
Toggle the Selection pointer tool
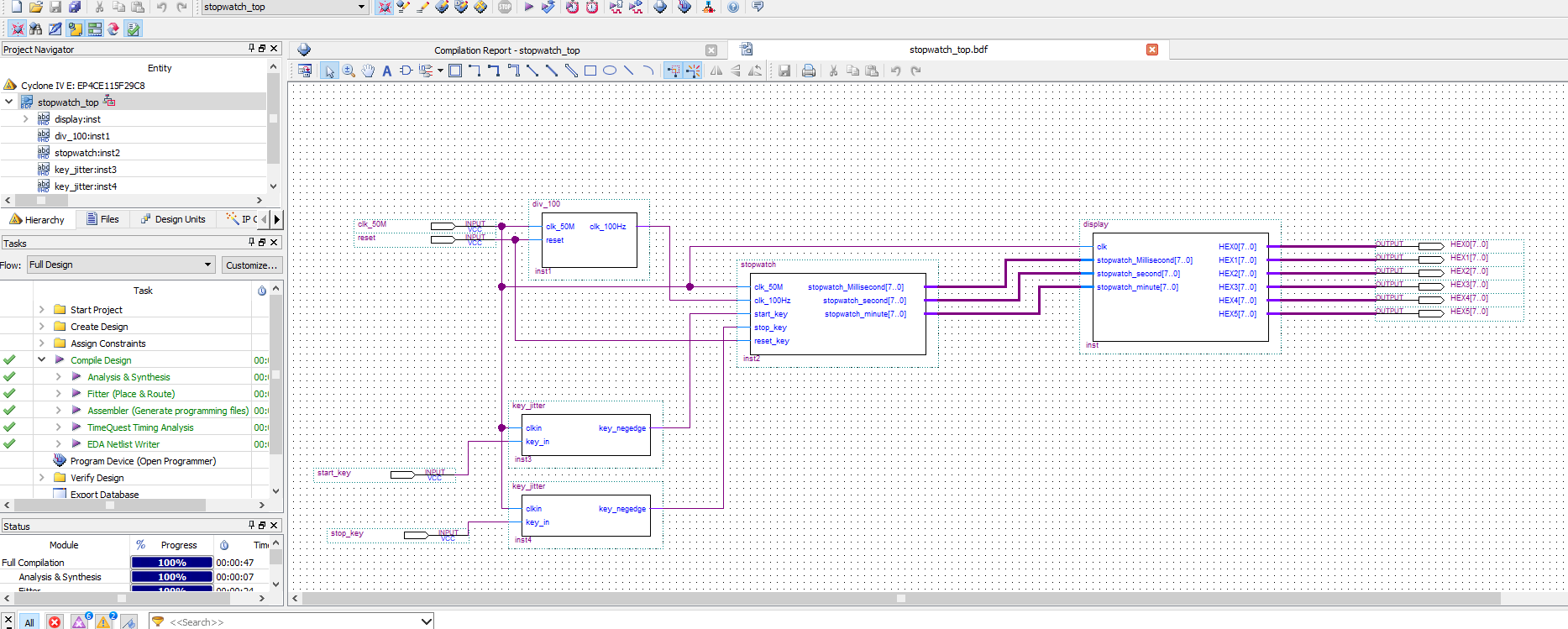point(329,71)
